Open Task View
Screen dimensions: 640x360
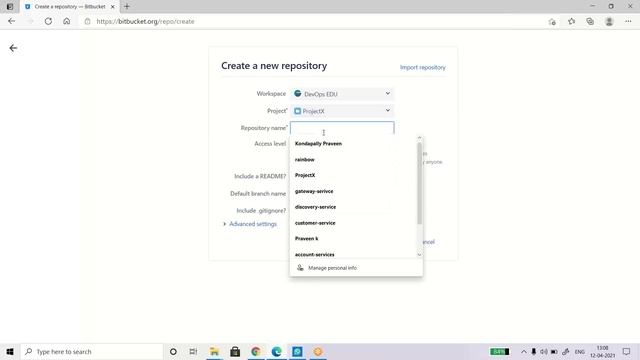point(193,351)
